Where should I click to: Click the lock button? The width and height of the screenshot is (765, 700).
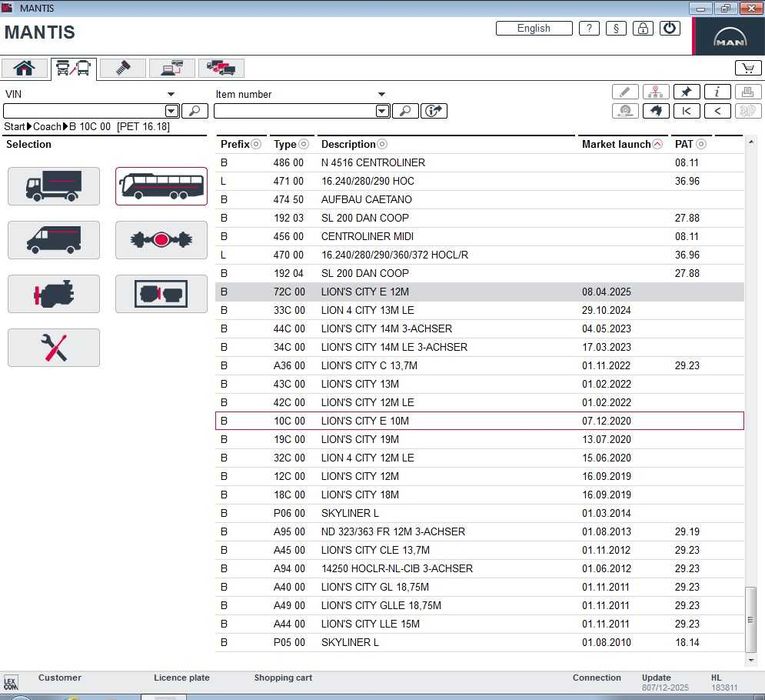tap(643, 28)
